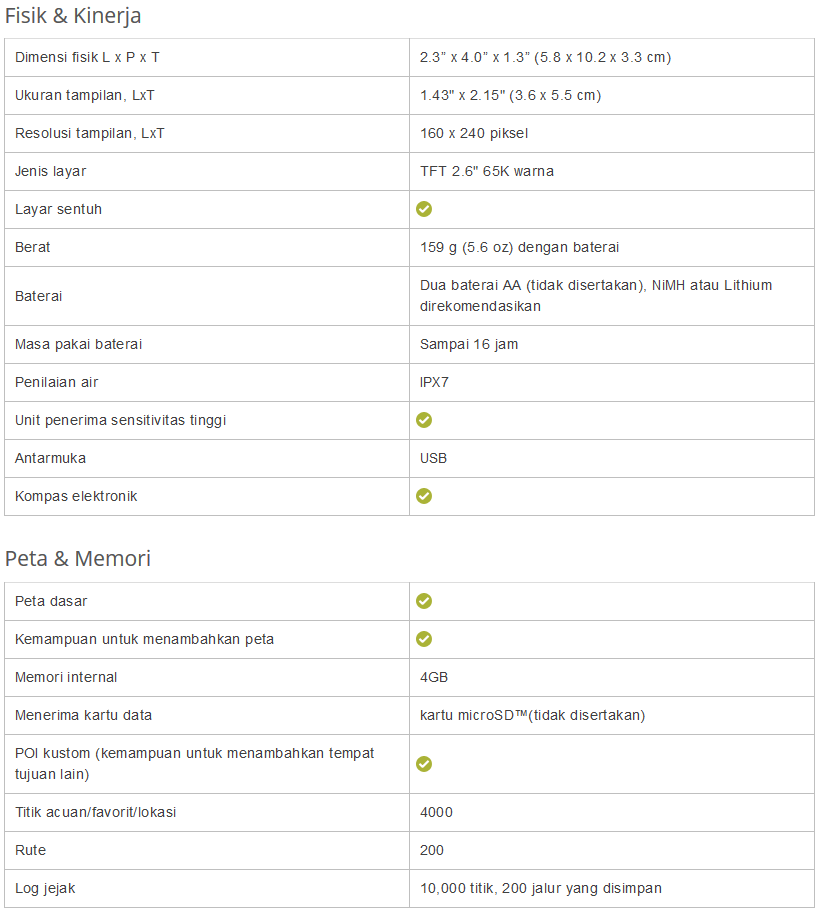Viewport: 821px width, 914px height.
Task: Click the Kompas elektronik checkmark icon
Action: pyautogui.click(x=424, y=496)
